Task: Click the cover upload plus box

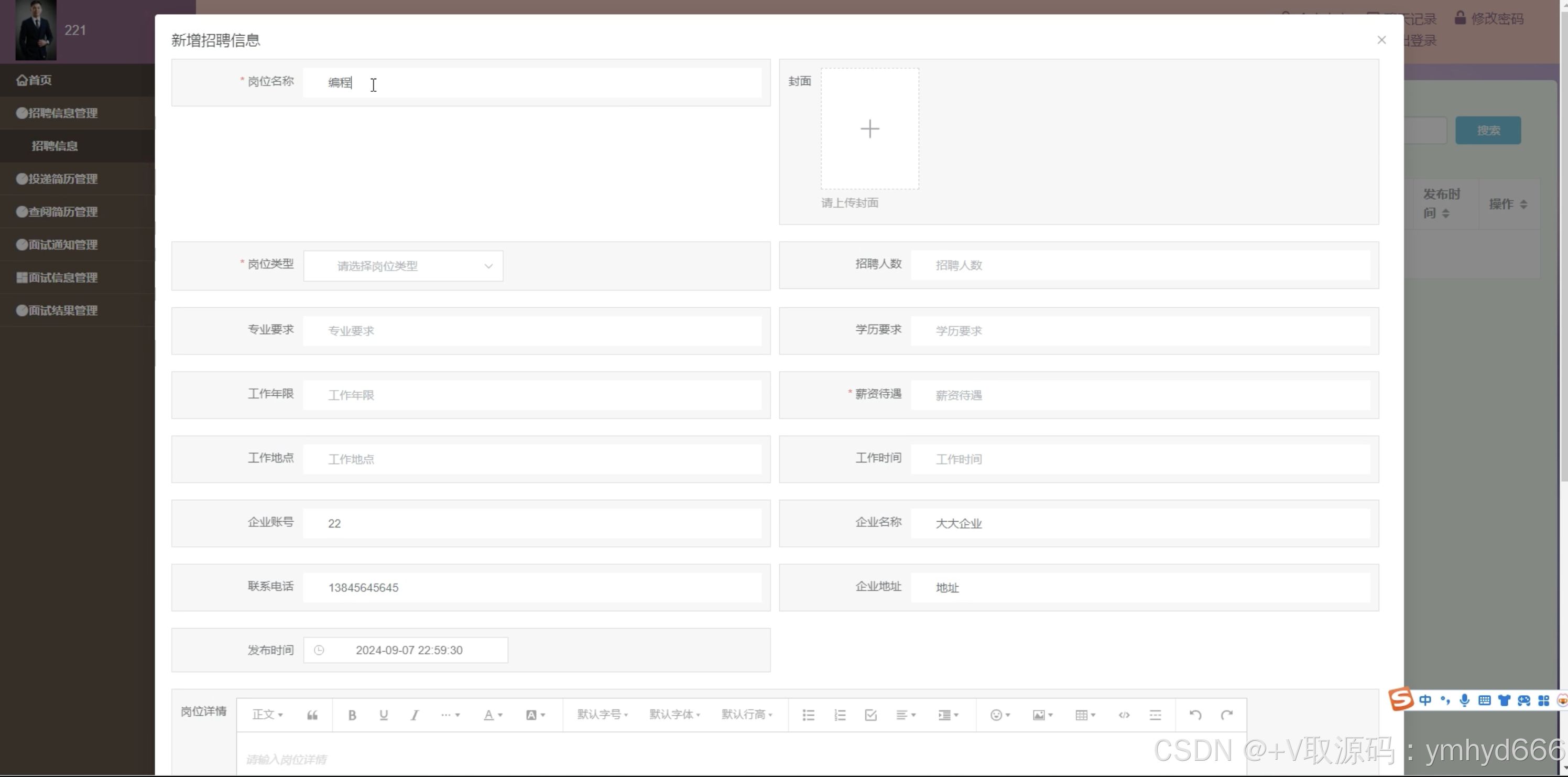Action: 869,128
